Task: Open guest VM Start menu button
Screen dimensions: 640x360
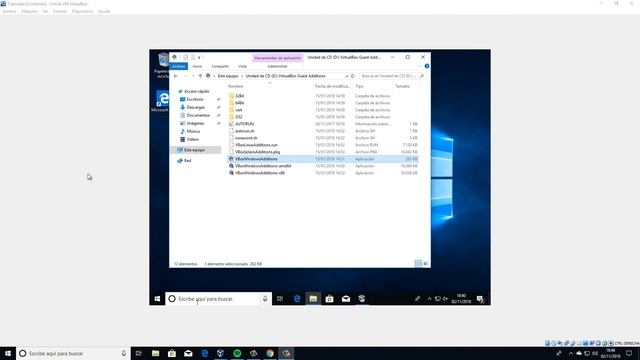Action: pos(157,299)
